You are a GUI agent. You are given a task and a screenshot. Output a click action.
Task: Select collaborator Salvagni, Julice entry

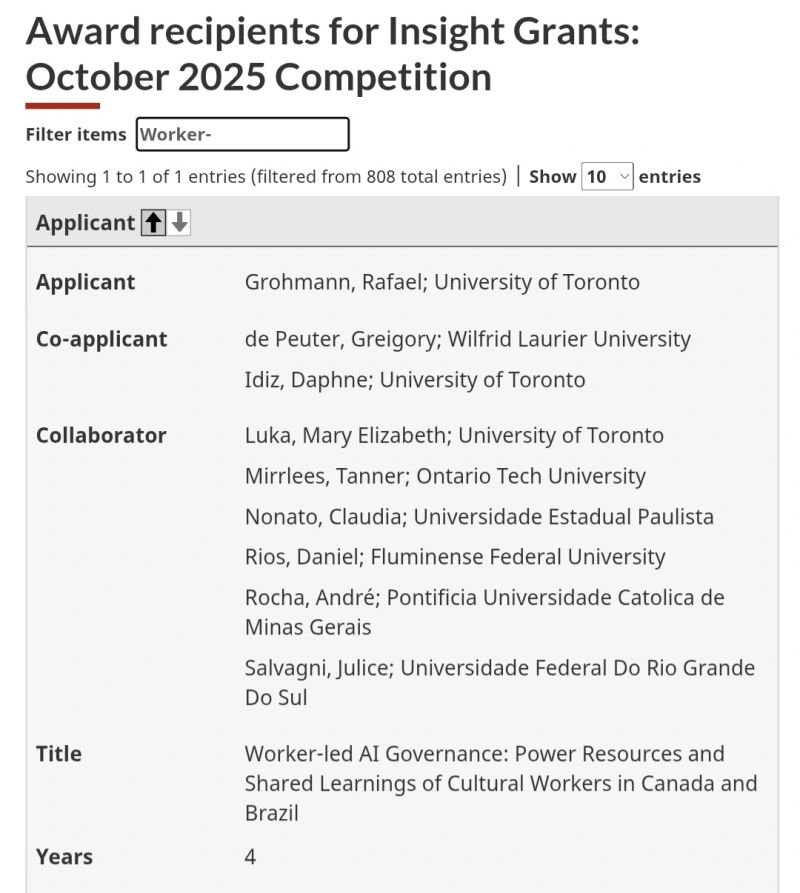click(x=500, y=682)
